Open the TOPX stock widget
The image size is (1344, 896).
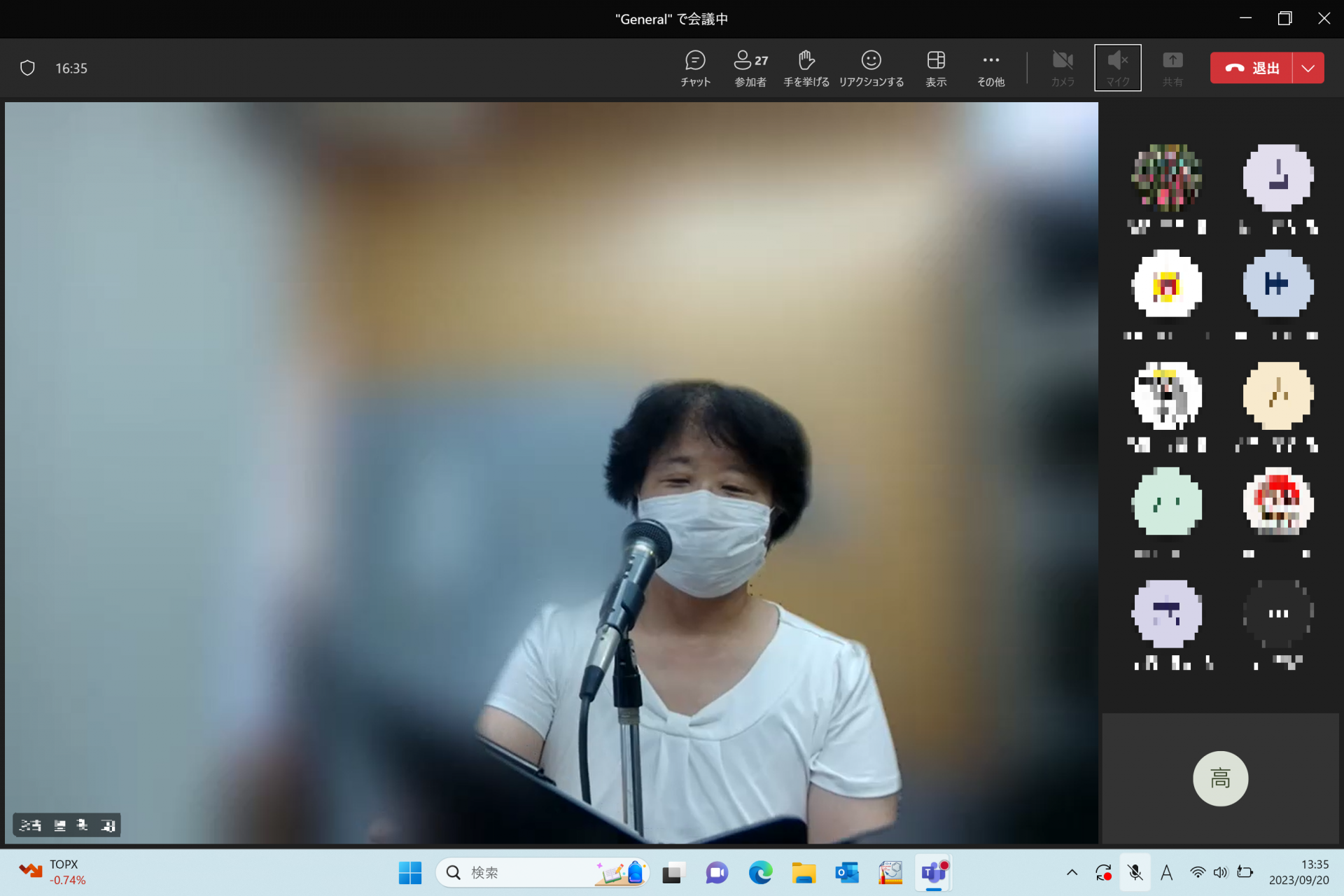52,872
